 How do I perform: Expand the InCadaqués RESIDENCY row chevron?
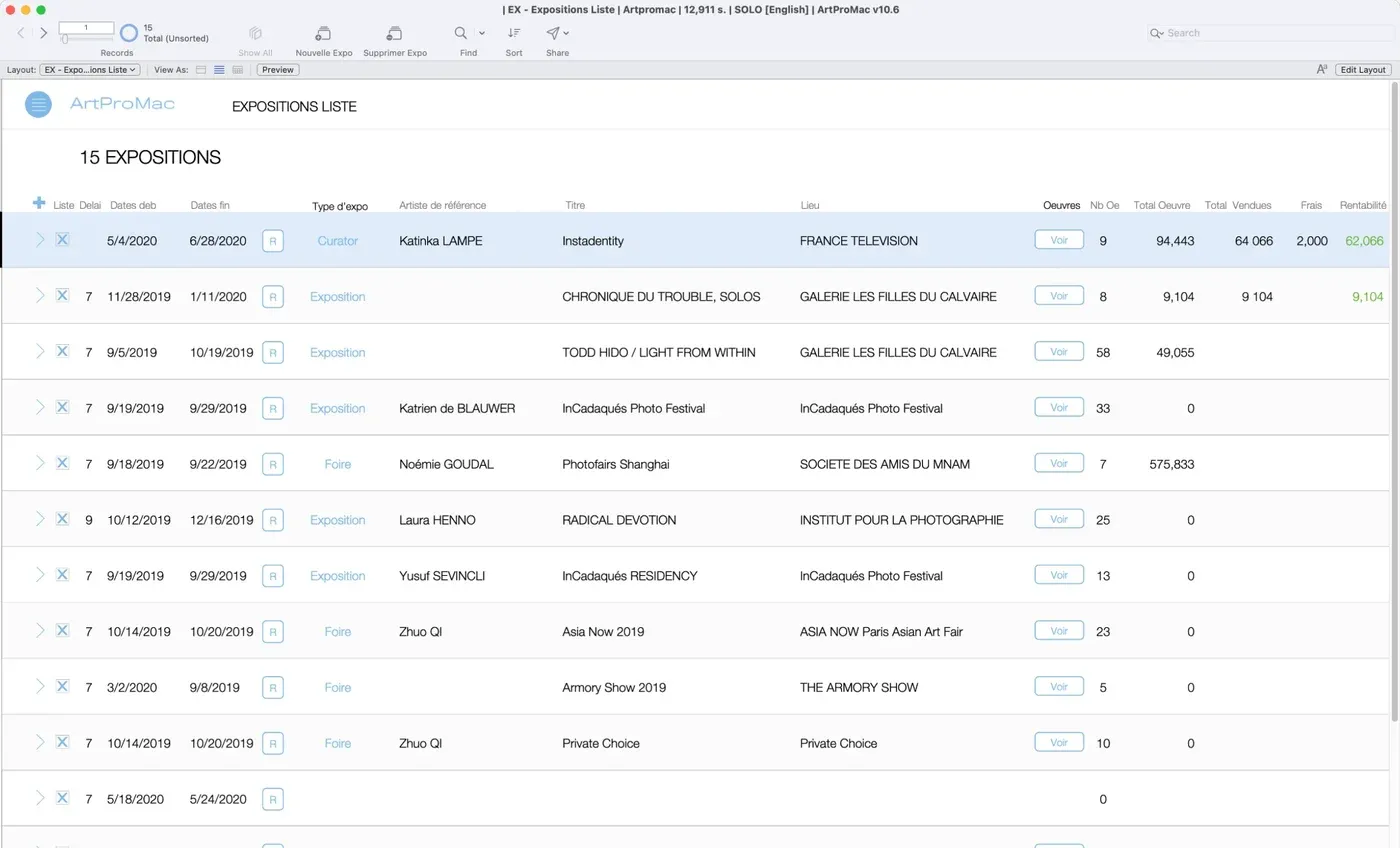tap(40, 574)
